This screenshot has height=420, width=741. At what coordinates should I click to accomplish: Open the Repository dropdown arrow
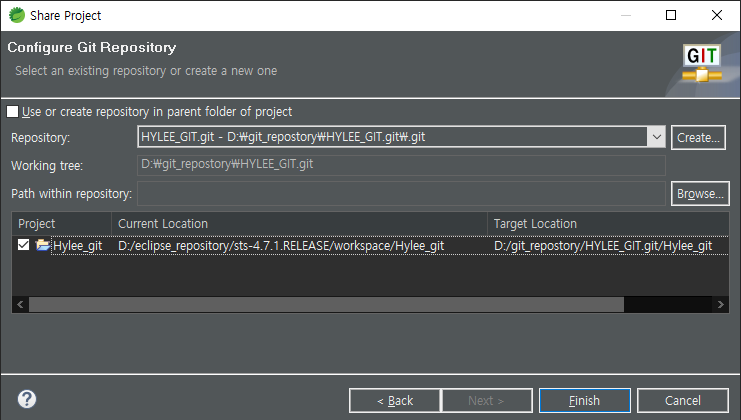click(x=656, y=137)
